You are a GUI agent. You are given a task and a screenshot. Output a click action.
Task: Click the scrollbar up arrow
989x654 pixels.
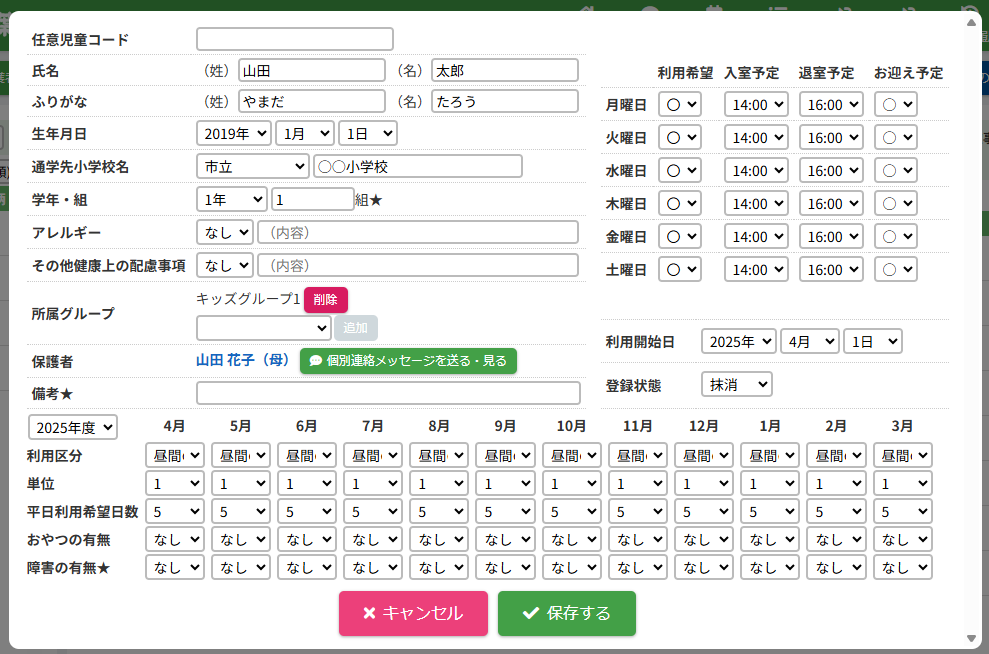[971, 20]
